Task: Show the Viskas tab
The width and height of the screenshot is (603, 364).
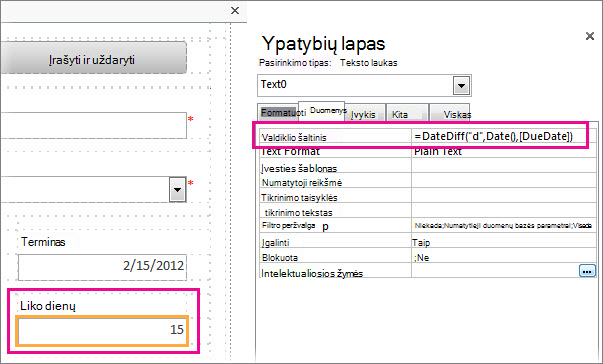Action: coord(450,114)
